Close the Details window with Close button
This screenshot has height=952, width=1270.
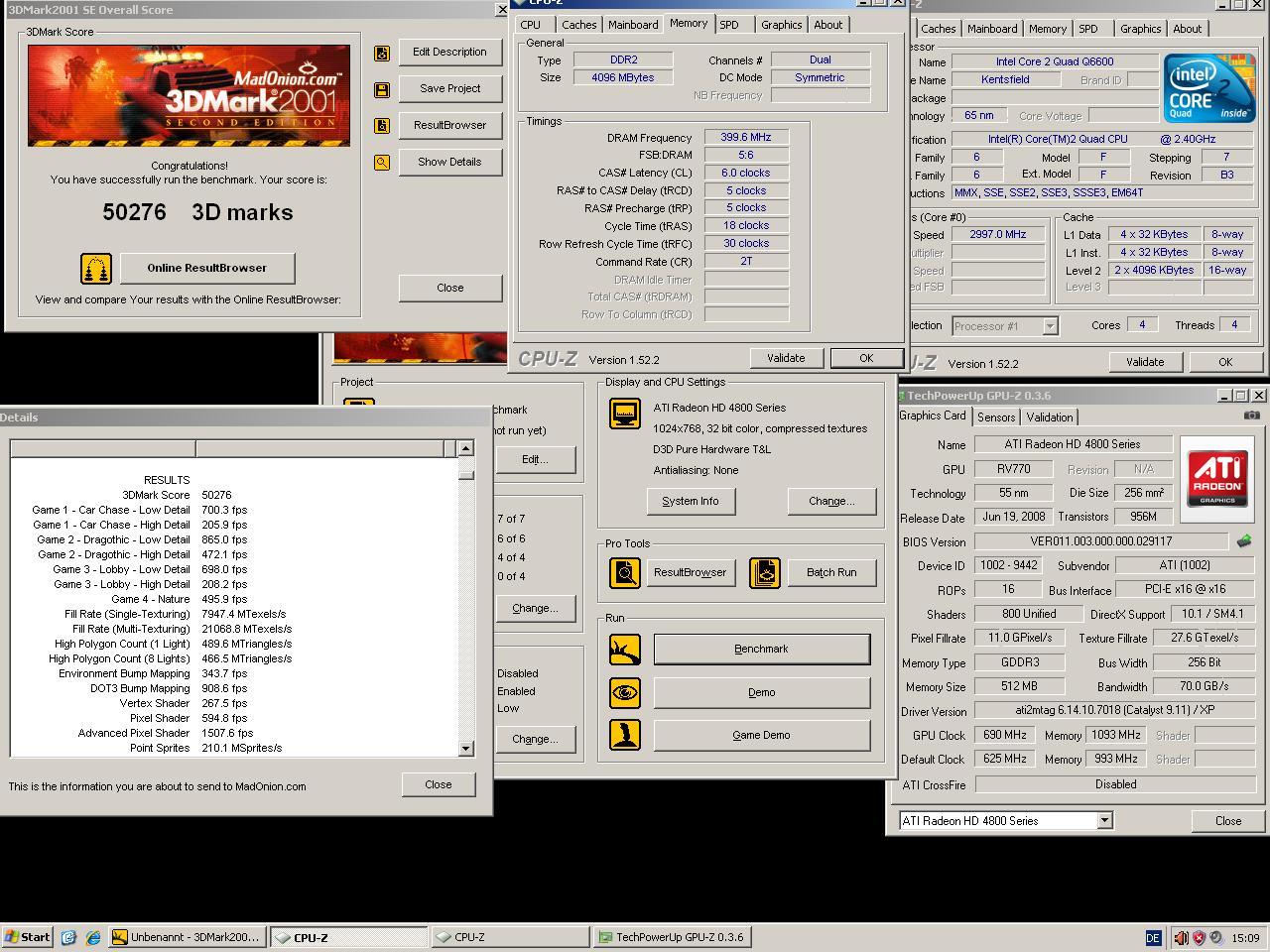tap(439, 785)
